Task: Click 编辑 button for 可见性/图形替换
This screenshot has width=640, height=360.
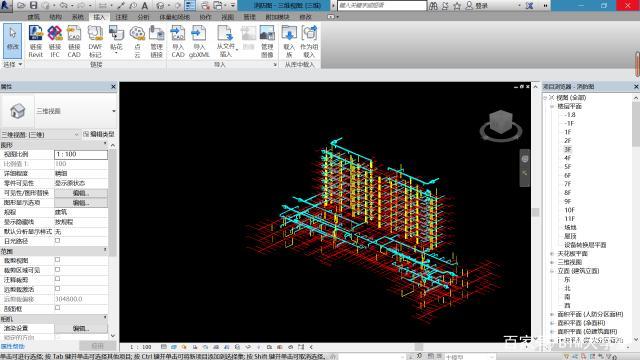Action: point(81,193)
